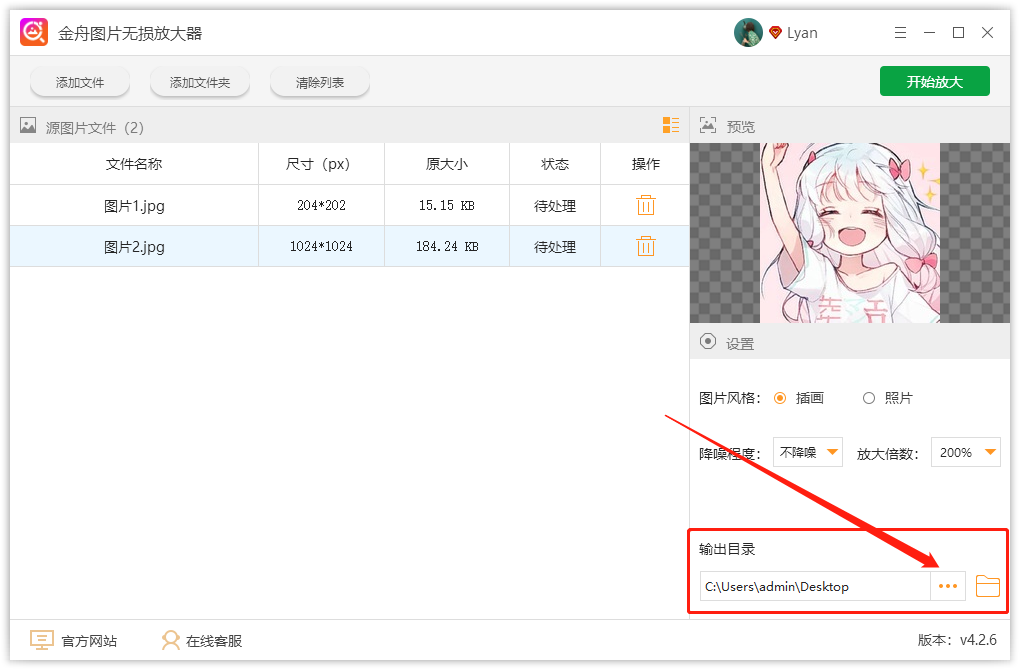Delete 图片2.jpg with trash icon

pos(646,247)
